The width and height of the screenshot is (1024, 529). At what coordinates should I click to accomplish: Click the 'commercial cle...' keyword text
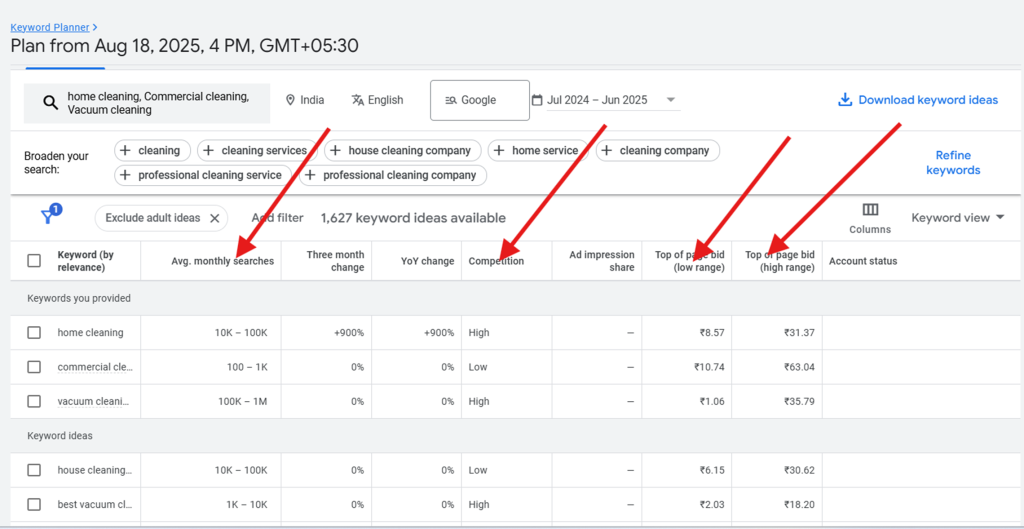point(95,367)
